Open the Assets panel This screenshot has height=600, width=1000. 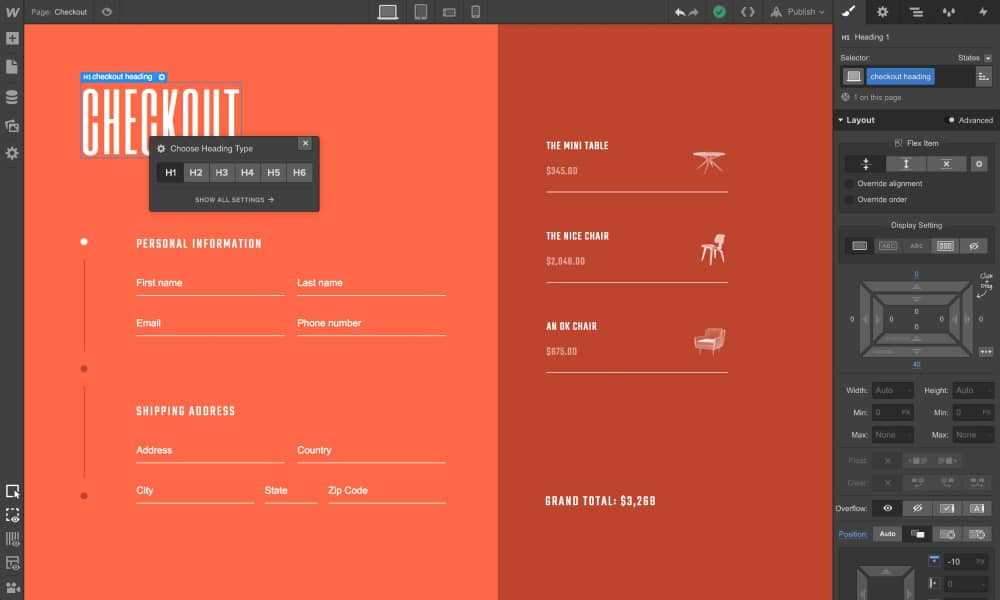[x=12, y=126]
